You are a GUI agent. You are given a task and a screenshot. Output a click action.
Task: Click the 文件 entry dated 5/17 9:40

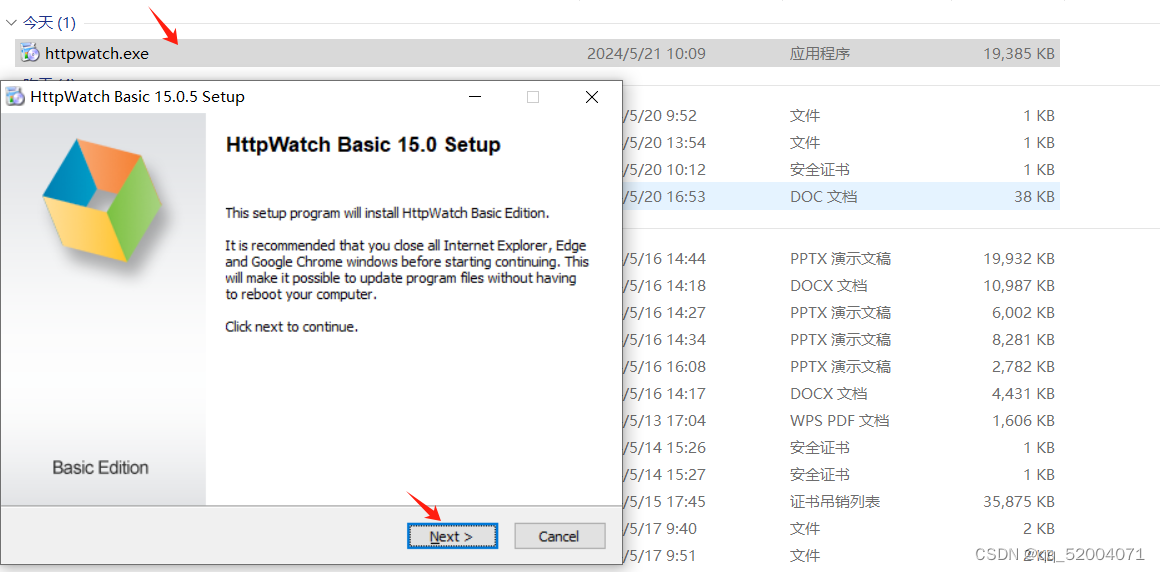[804, 528]
